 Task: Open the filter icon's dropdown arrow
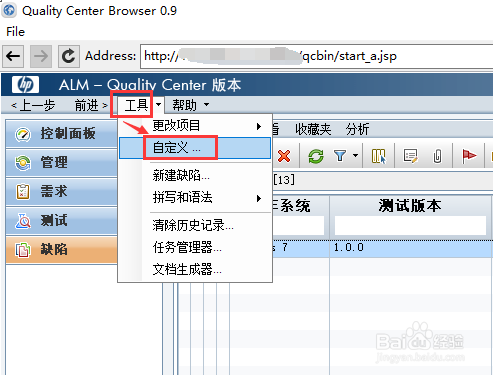click(x=356, y=156)
